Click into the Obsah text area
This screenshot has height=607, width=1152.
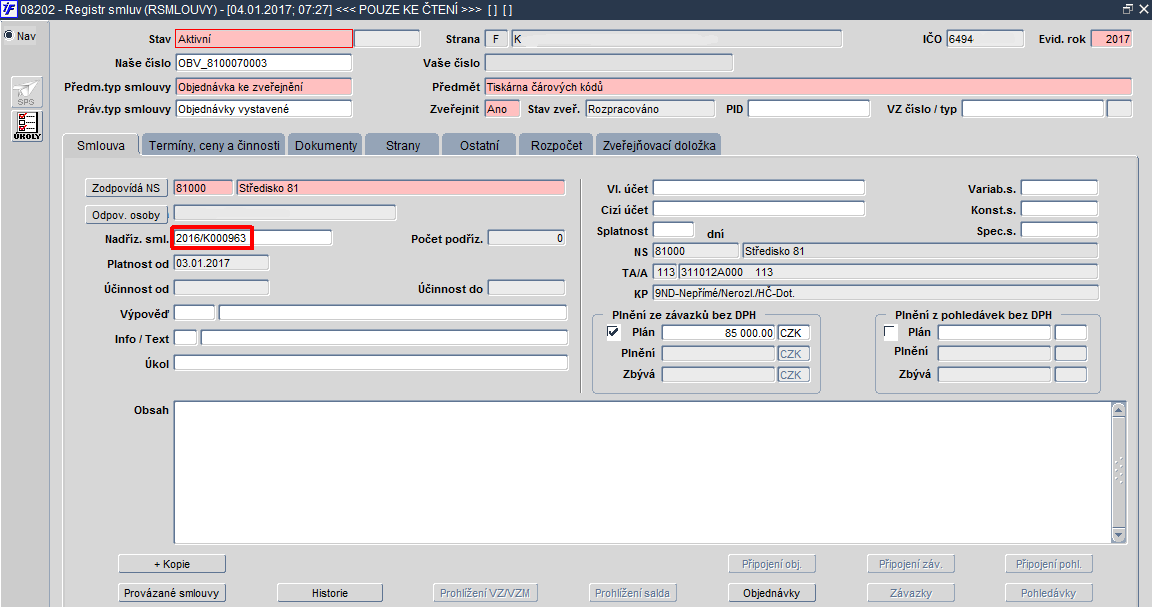click(643, 473)
